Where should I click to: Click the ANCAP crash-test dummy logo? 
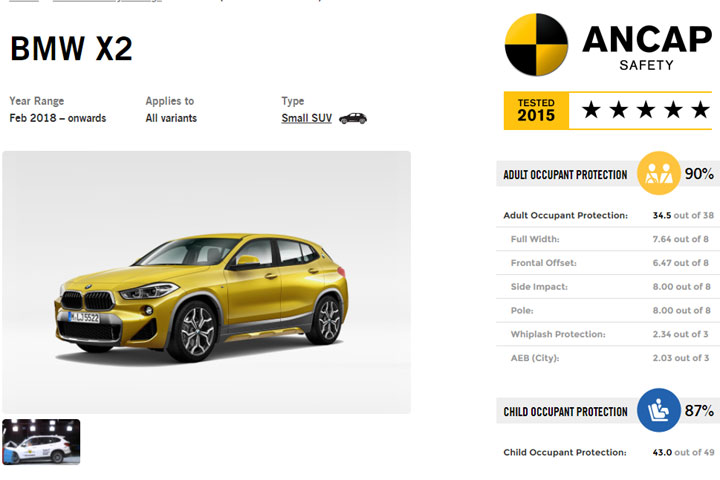[x=535, y=45]
